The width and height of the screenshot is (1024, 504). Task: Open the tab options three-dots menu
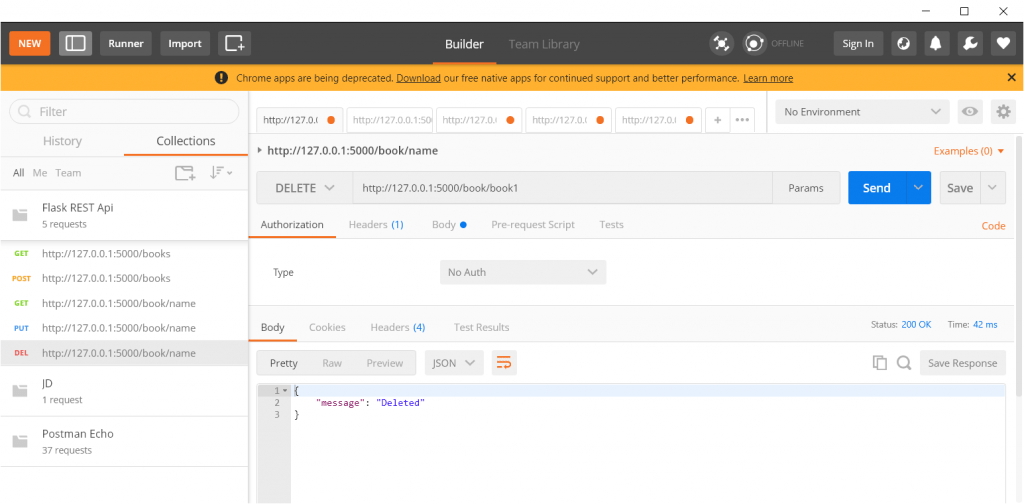pos(742,120)
